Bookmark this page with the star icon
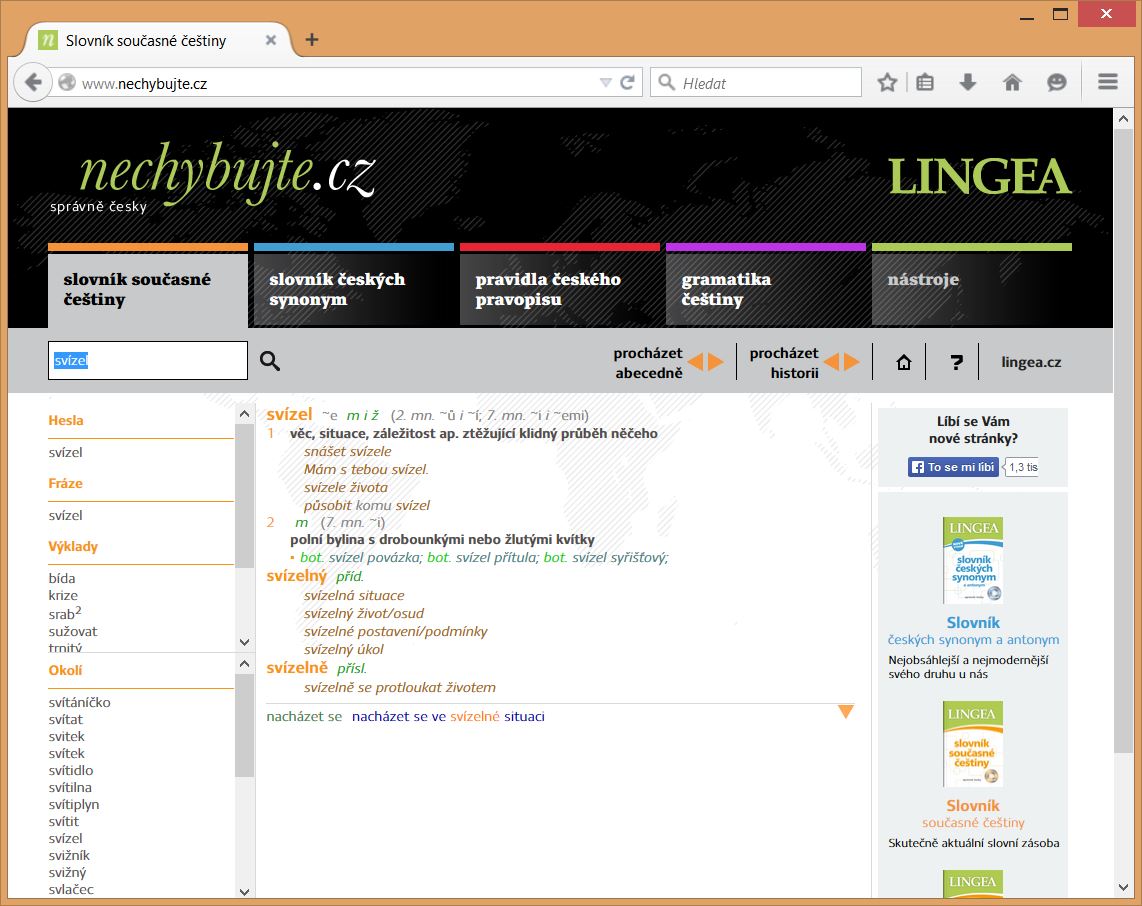This screenshot has width=1142, height=906. point(887,82)
